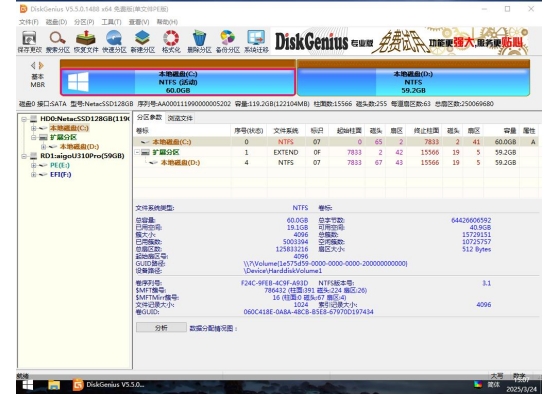The image size is (552, 406).
Task: Click the Delete Partition (删除分区) trash icon
Action: (x=199, y=42)
